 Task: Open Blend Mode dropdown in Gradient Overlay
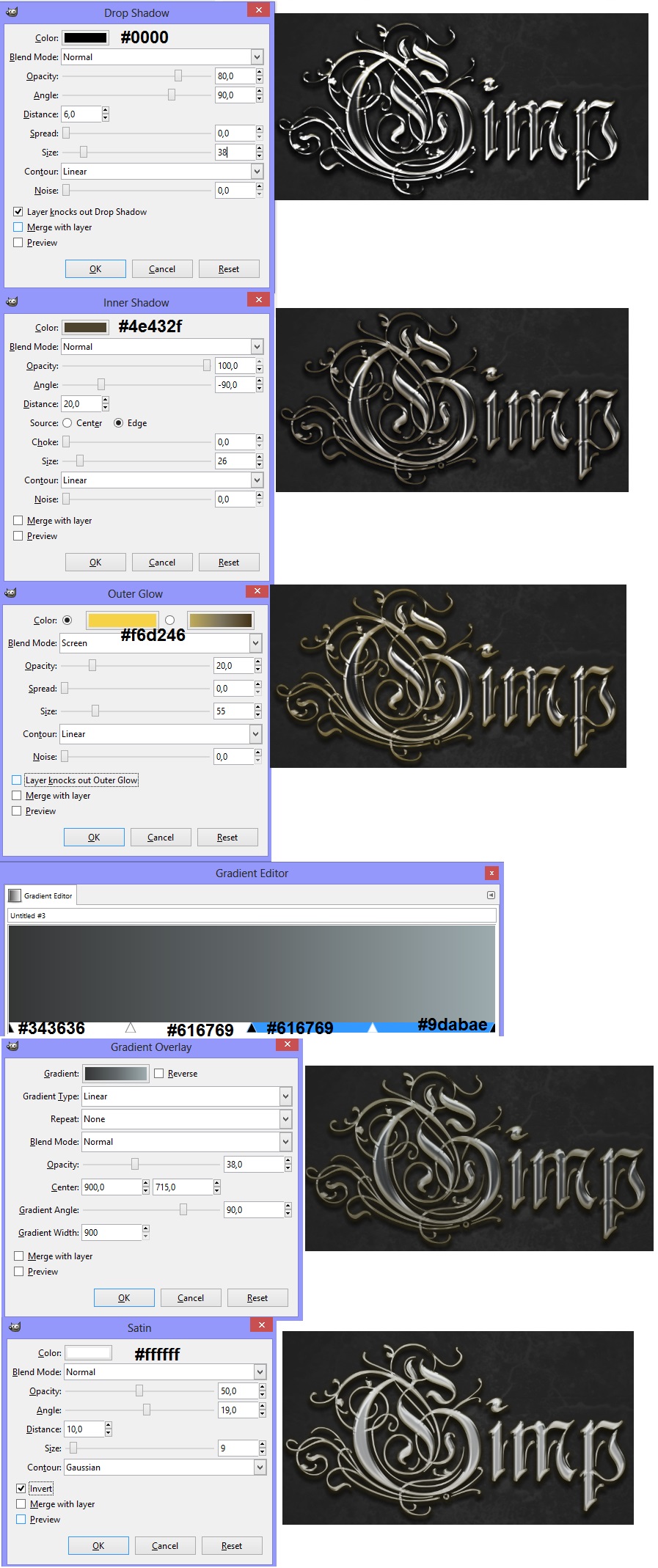coord(187,1141)
